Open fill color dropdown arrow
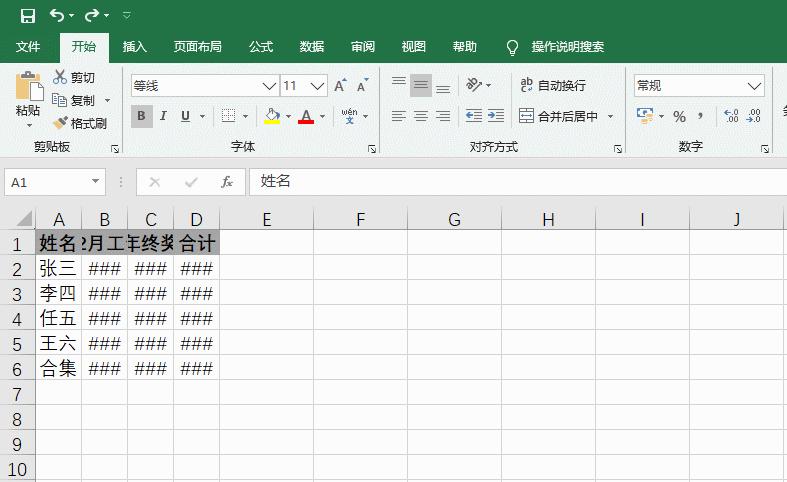Image resolution: width=787 pixels, height=482 pixels. (289, 116)
